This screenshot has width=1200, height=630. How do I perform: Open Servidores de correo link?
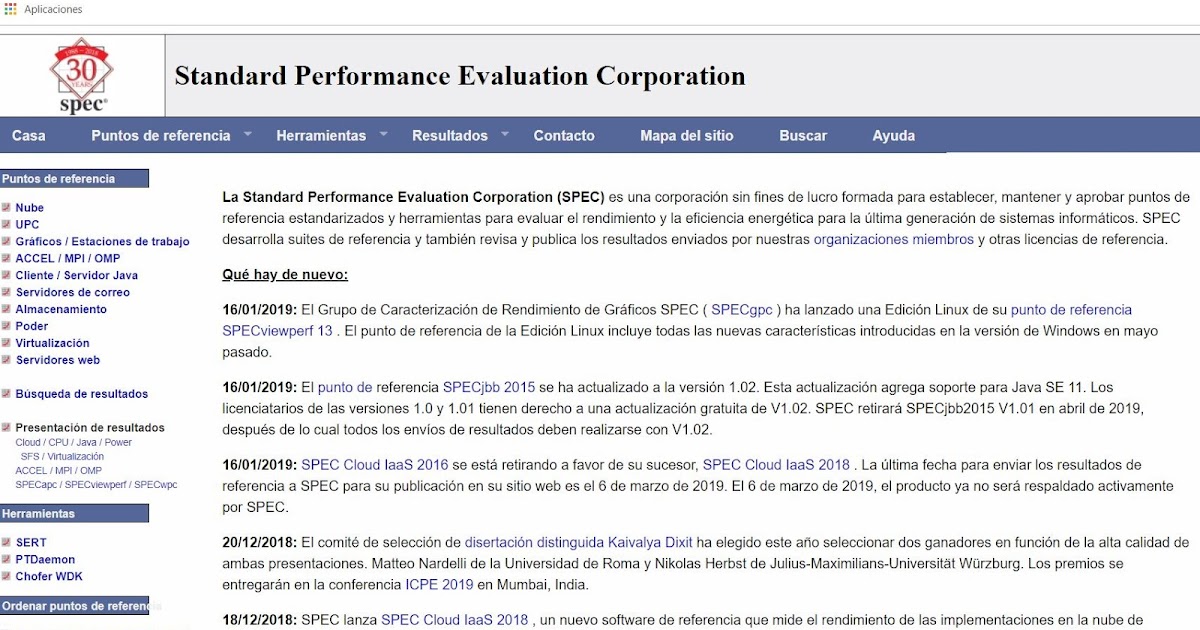pos(73,292)
